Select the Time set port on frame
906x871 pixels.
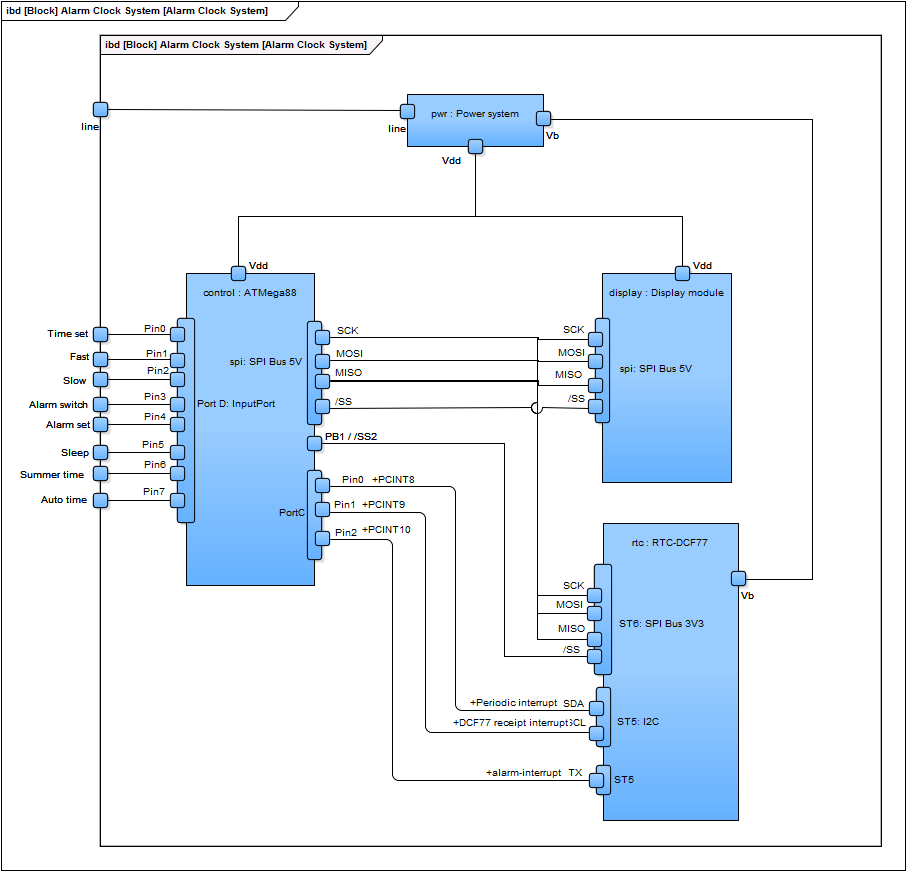(100, 334)
